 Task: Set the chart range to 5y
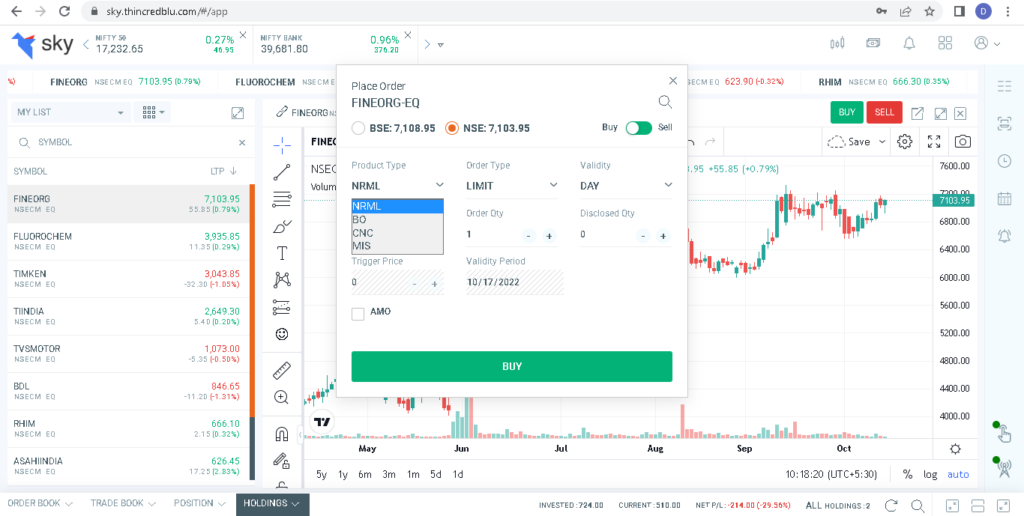(x=321, y=475)
